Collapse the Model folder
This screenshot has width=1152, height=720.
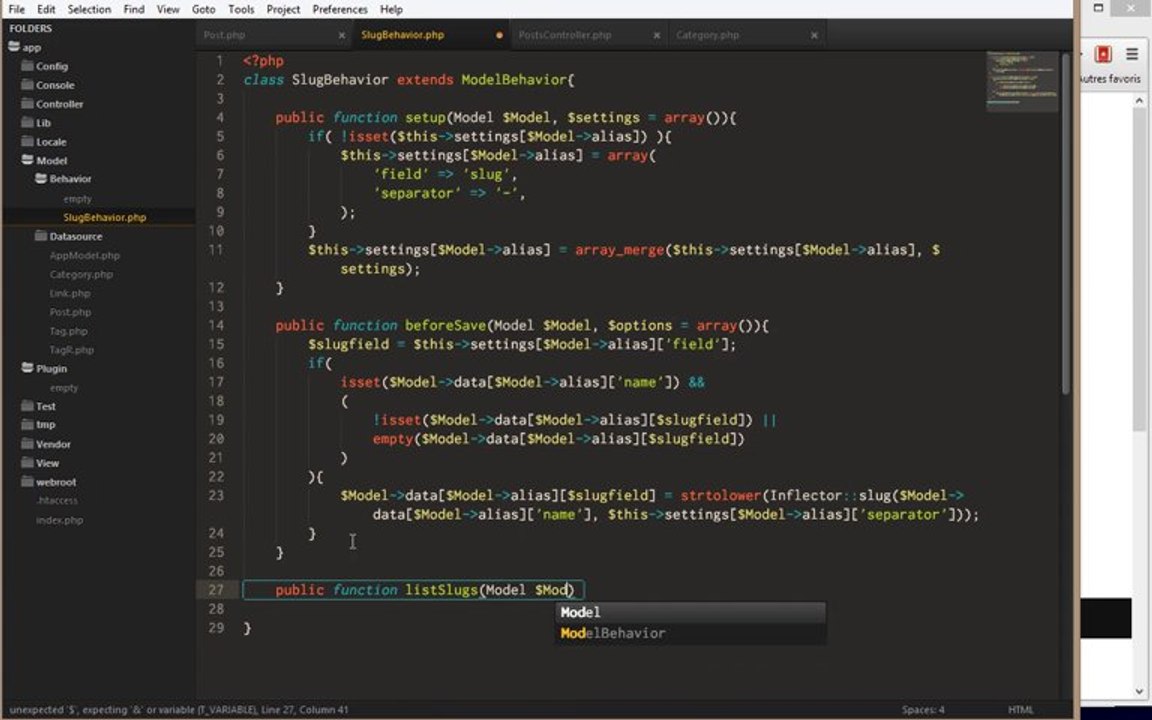pos(44,161)
